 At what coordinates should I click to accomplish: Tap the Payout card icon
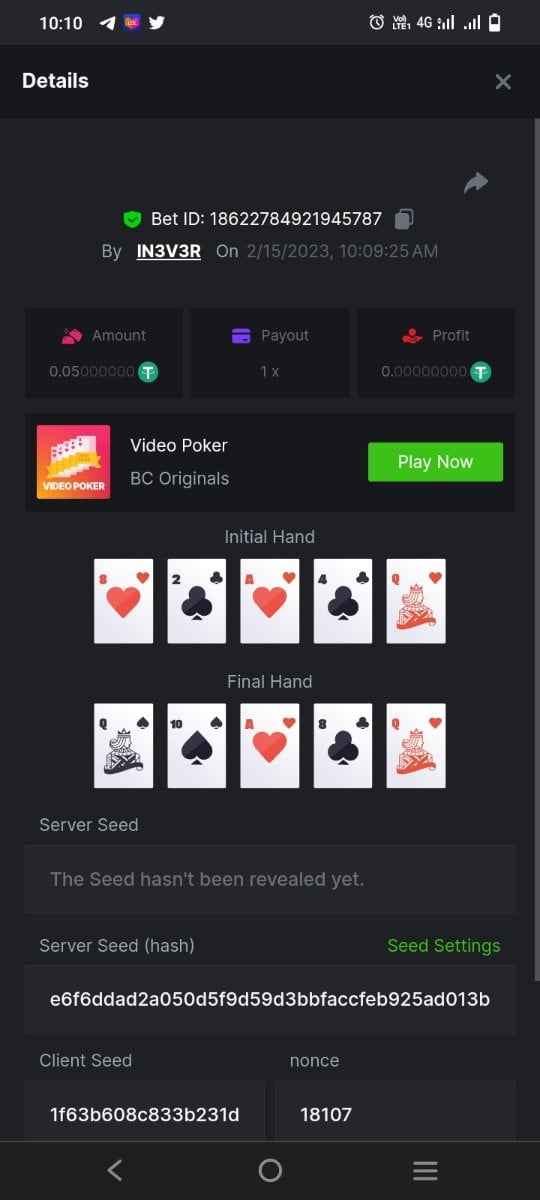tap(241, 336)
